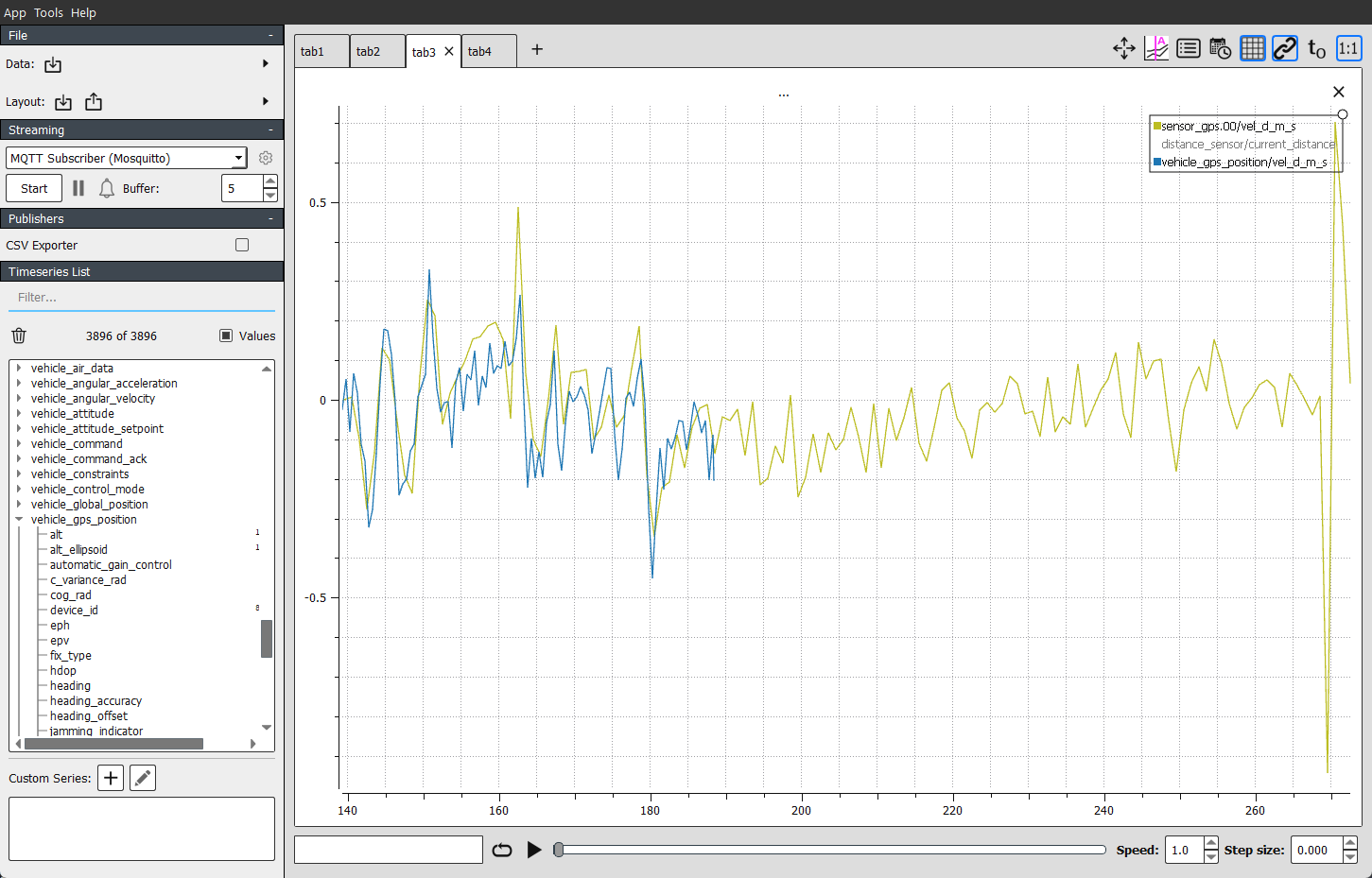1372x878 pixels.
Task: Open the App menu
Action: pos(15,12)
